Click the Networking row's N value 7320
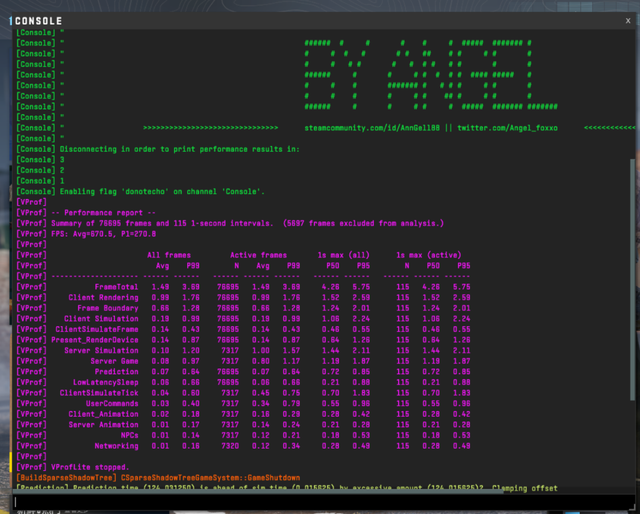The height and width of the screenshot is (514, 640). point(230,446)
